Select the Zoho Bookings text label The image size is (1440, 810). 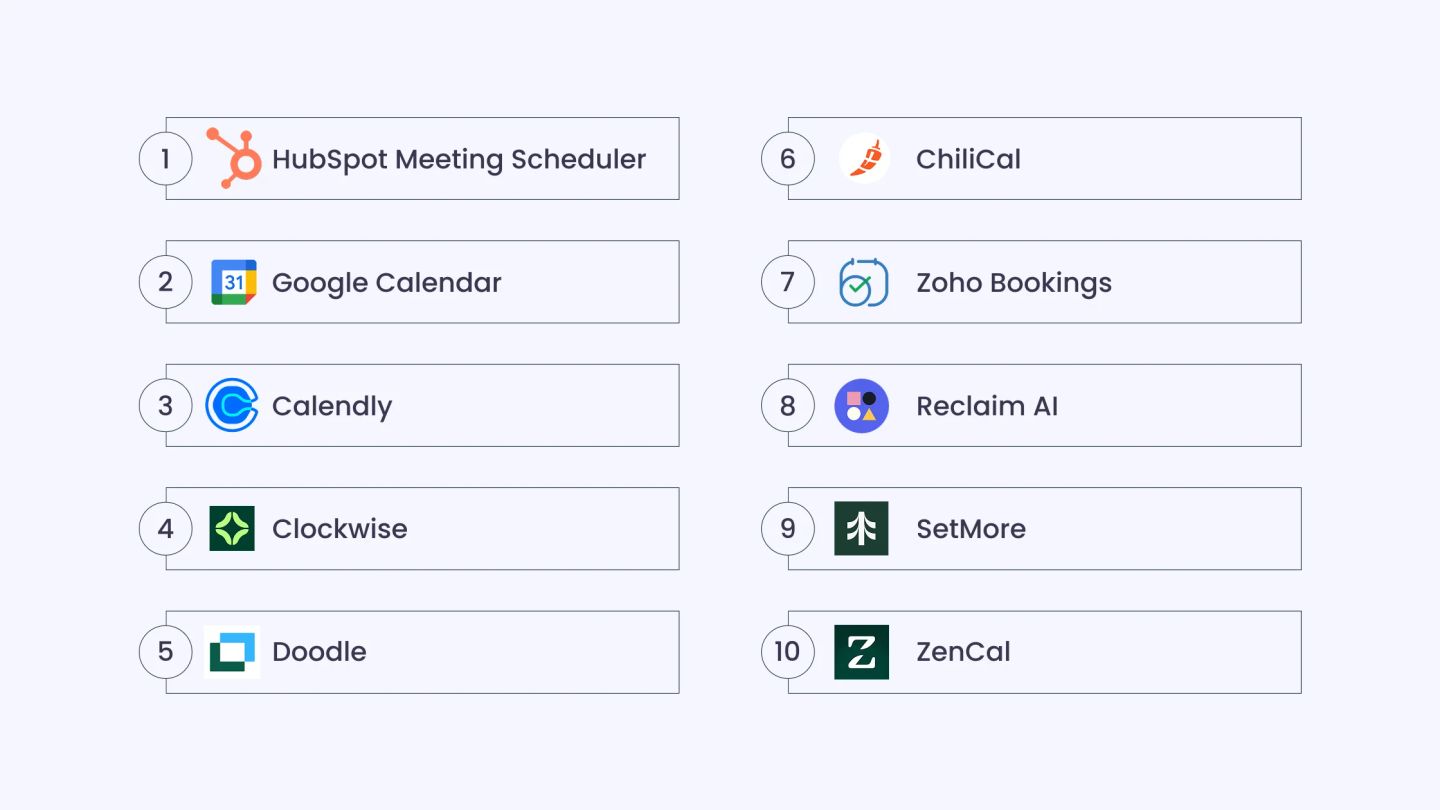pyautogui.click(x=1014, y=283)
